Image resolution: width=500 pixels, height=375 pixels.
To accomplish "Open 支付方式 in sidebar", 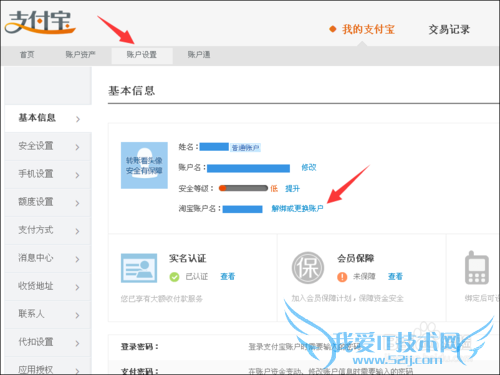I will (x=48, y=230).
